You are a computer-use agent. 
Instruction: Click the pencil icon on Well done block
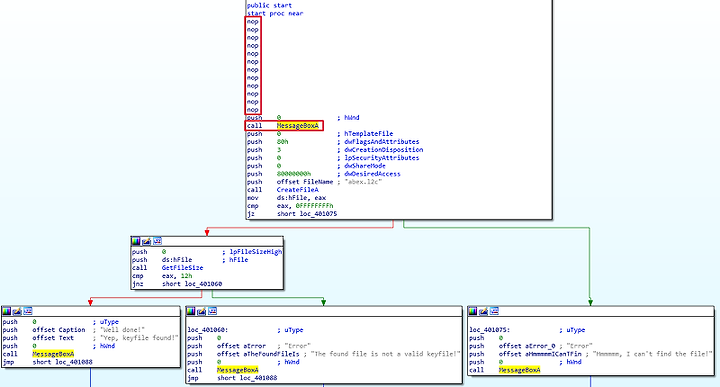17,311
